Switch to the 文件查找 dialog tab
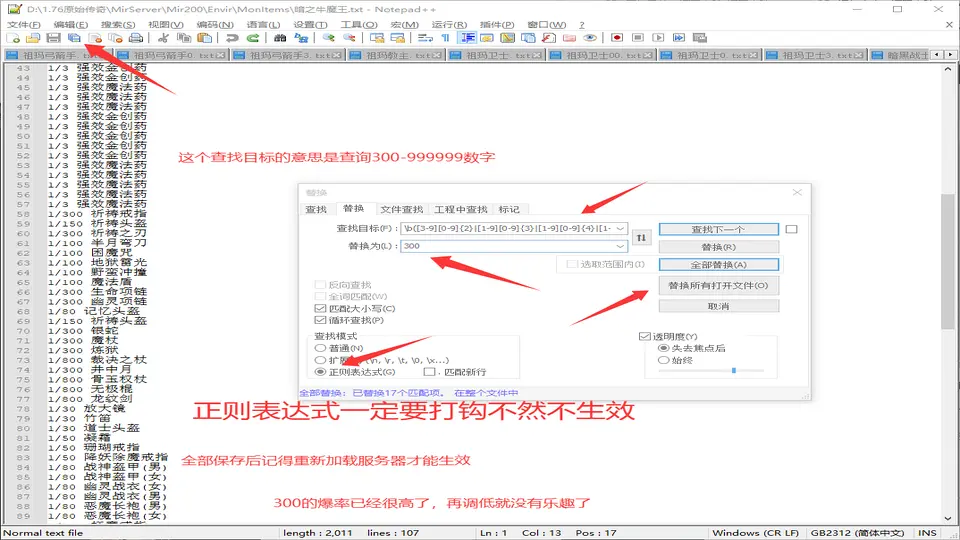Image resolution: width=960 pixels, height=540 pixels. tap(402, 209)
